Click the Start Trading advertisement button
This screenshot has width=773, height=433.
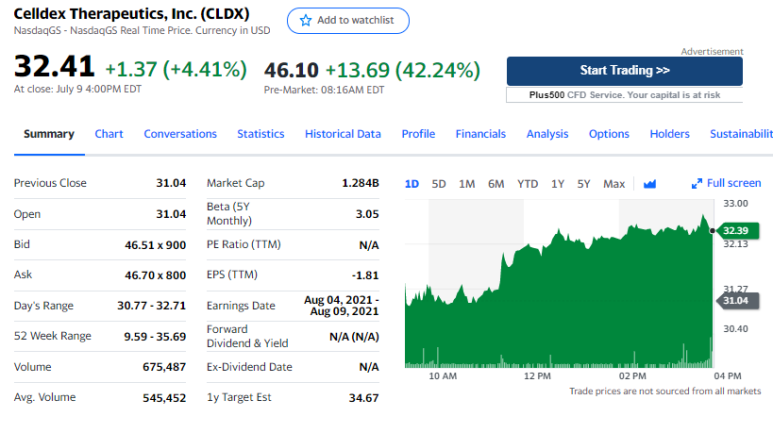point(625,71)
